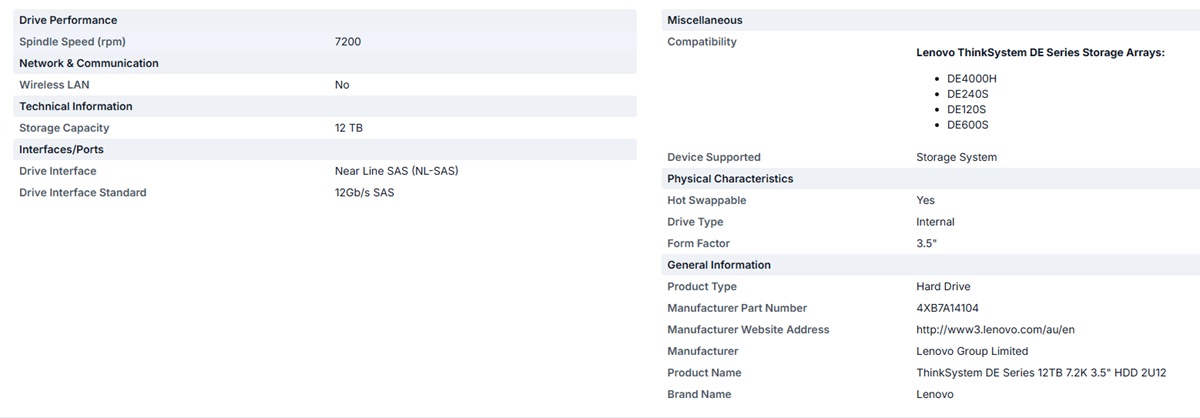Image resolution: width=1200 pixels, height=418 pixels.
Task: Select 'Lenovo ThinkSystem DE Series Storage Arrays:' heading
Action: coord(1041,52)
